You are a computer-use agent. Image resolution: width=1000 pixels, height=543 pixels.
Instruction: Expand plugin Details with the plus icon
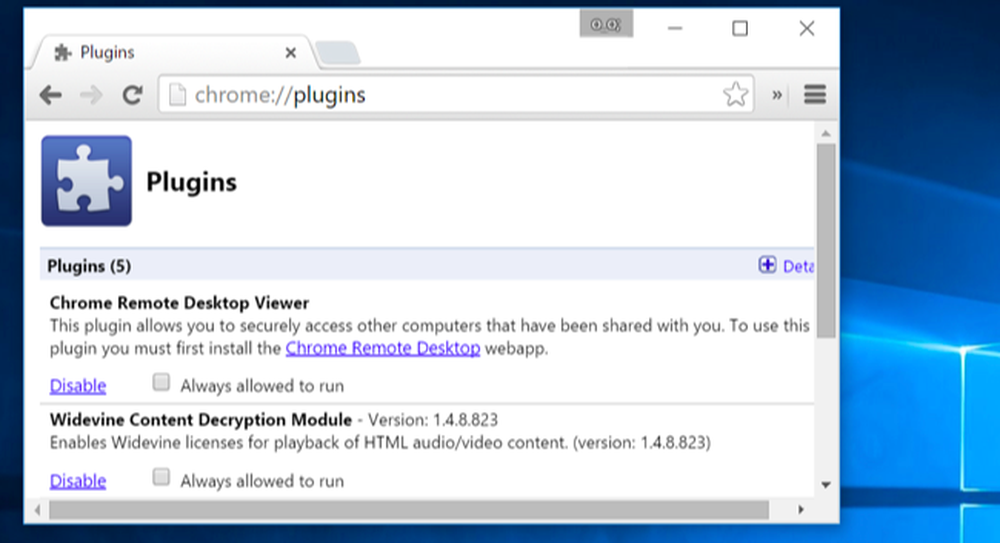click(767, 265)
